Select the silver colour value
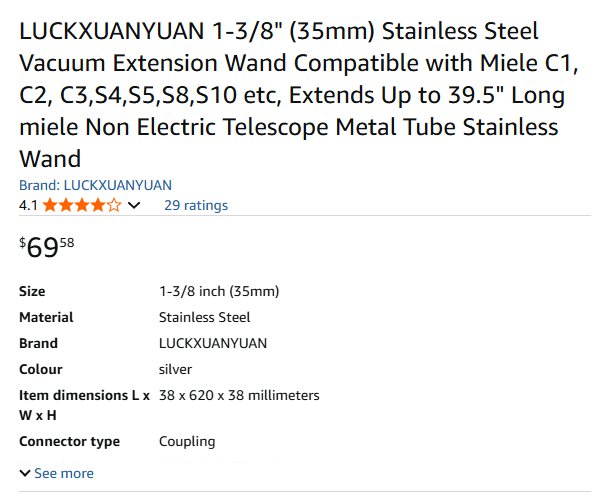Viewport: 608px width, 499px height. 176,370
